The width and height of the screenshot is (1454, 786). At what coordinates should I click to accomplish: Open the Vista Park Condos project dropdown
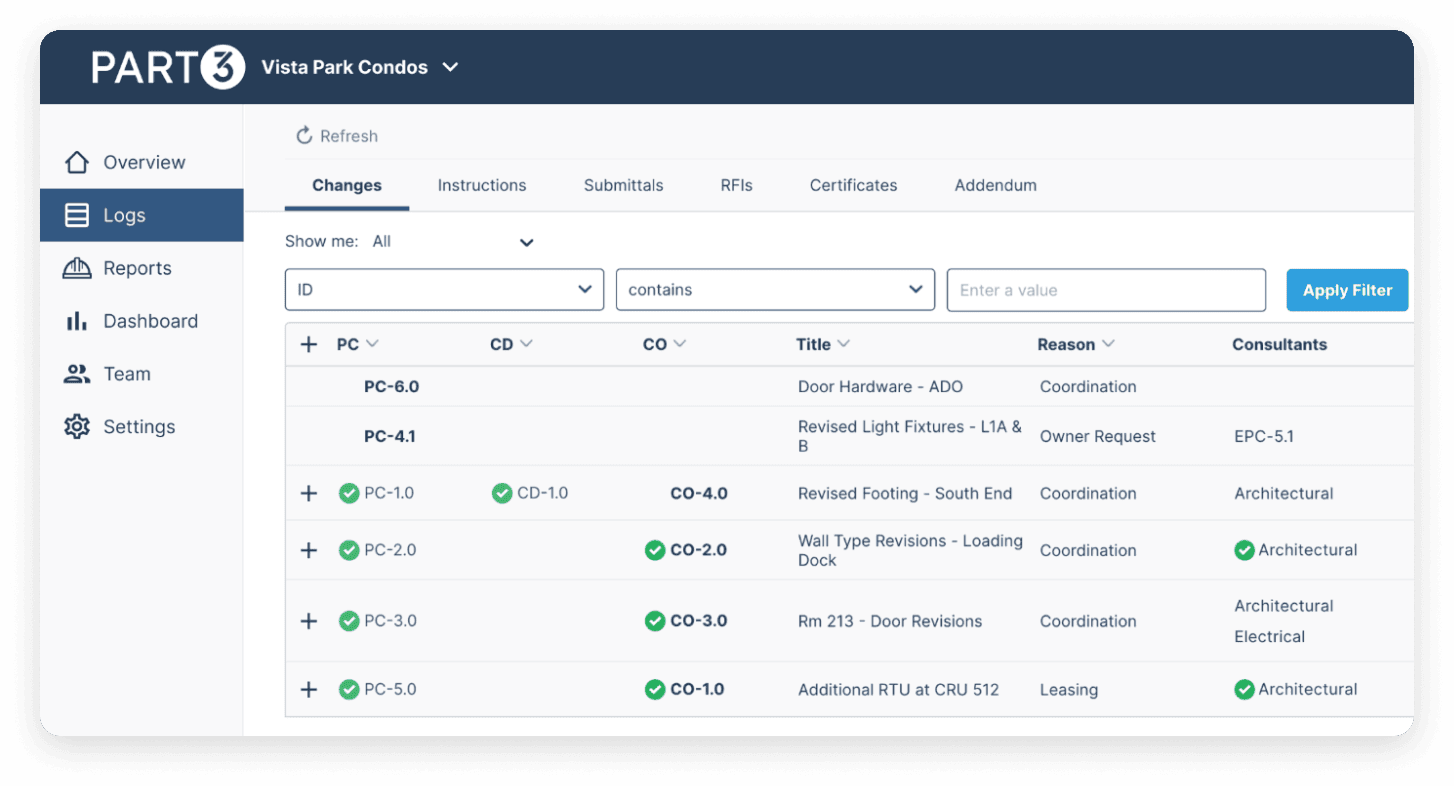360,67
